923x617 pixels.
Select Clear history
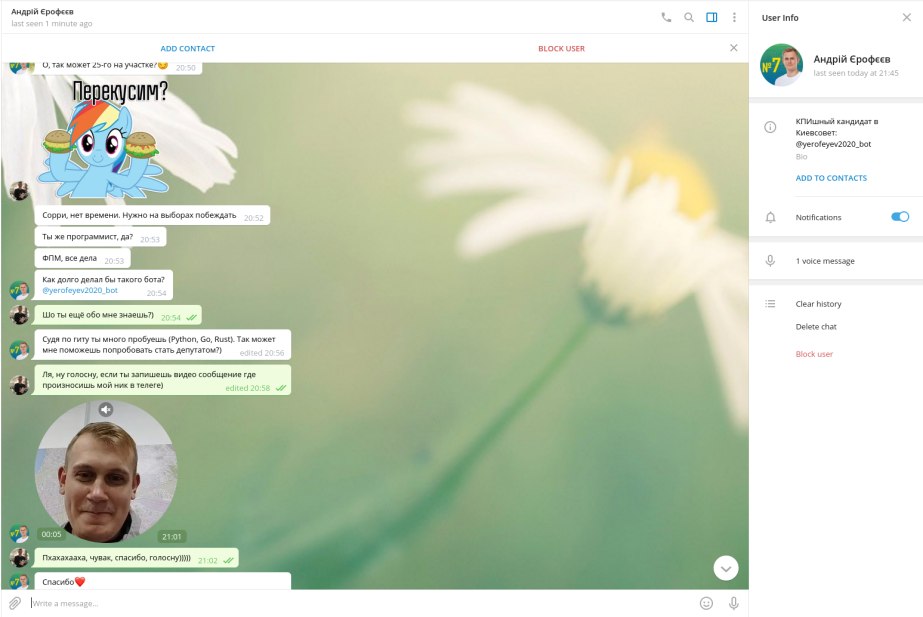pos(818,304)
